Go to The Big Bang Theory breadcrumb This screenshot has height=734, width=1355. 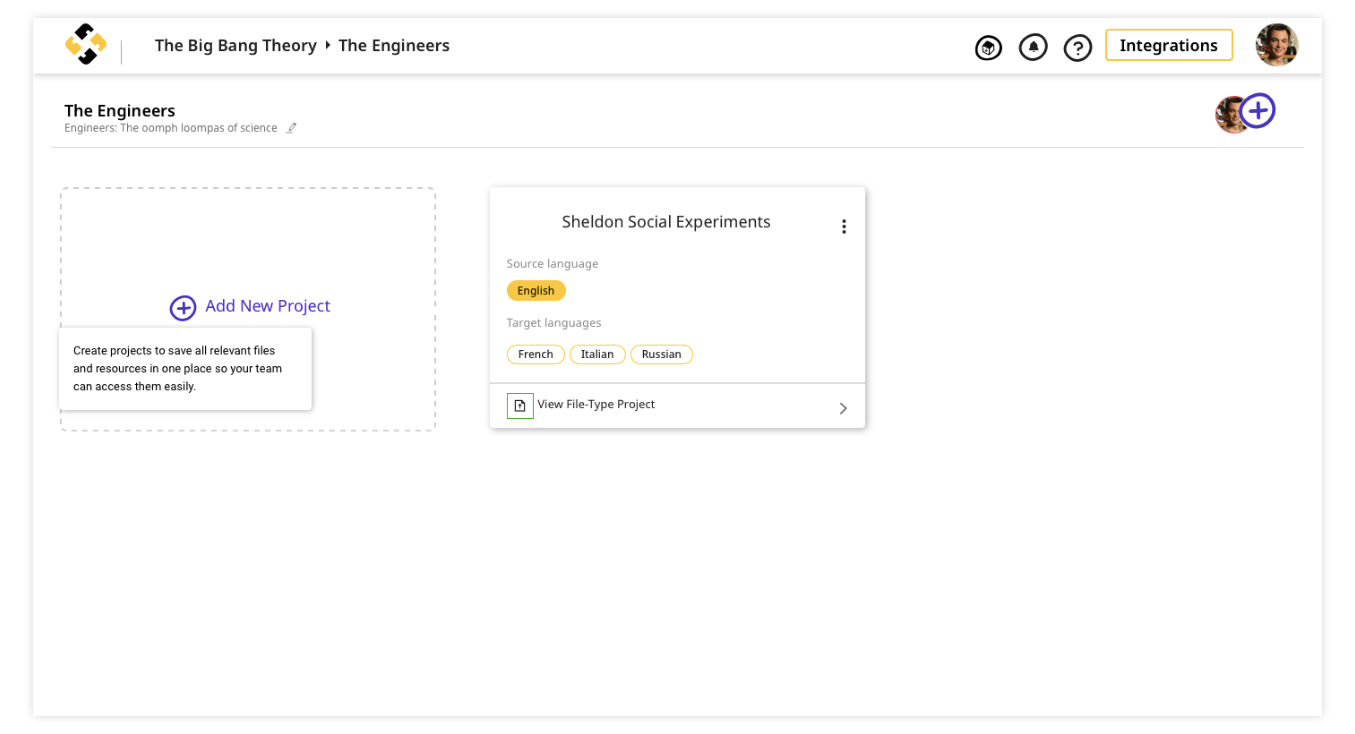point(235,45)
